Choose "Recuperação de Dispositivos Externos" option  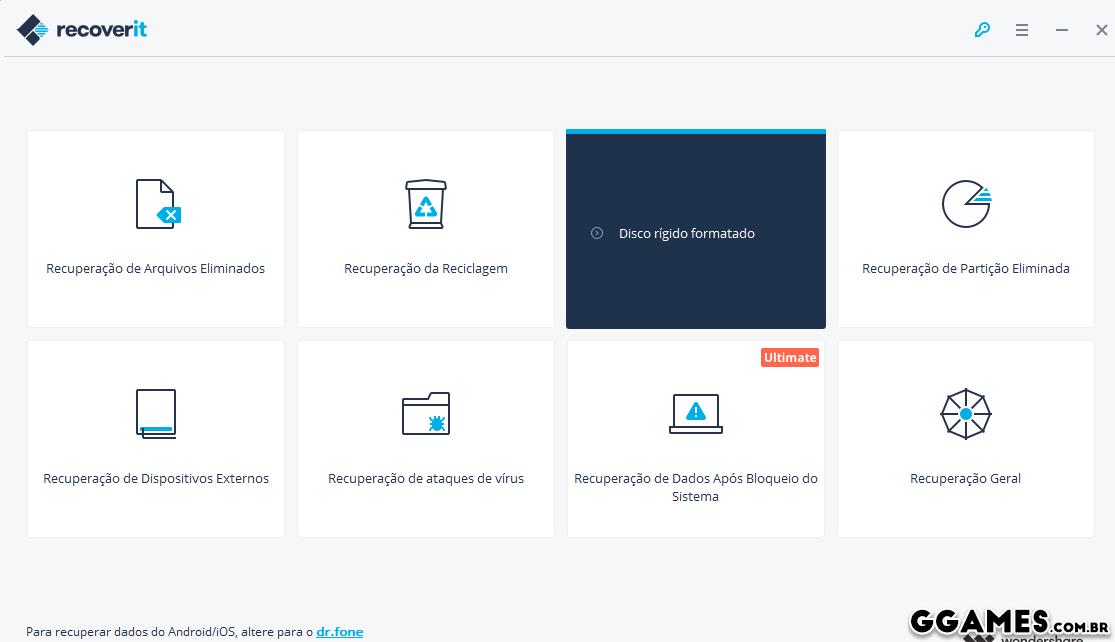(x=156, y=479)
